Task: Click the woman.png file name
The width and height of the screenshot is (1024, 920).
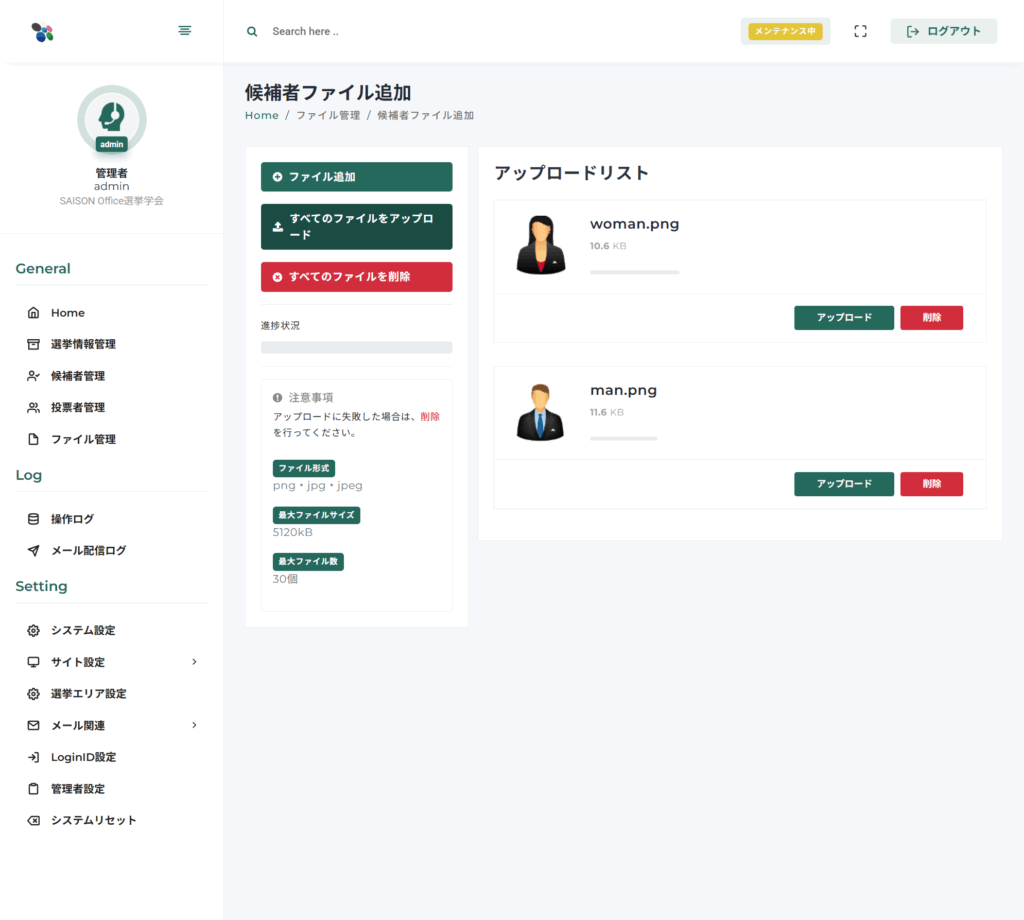Action: pyautogui.click(x=635, y=224)
